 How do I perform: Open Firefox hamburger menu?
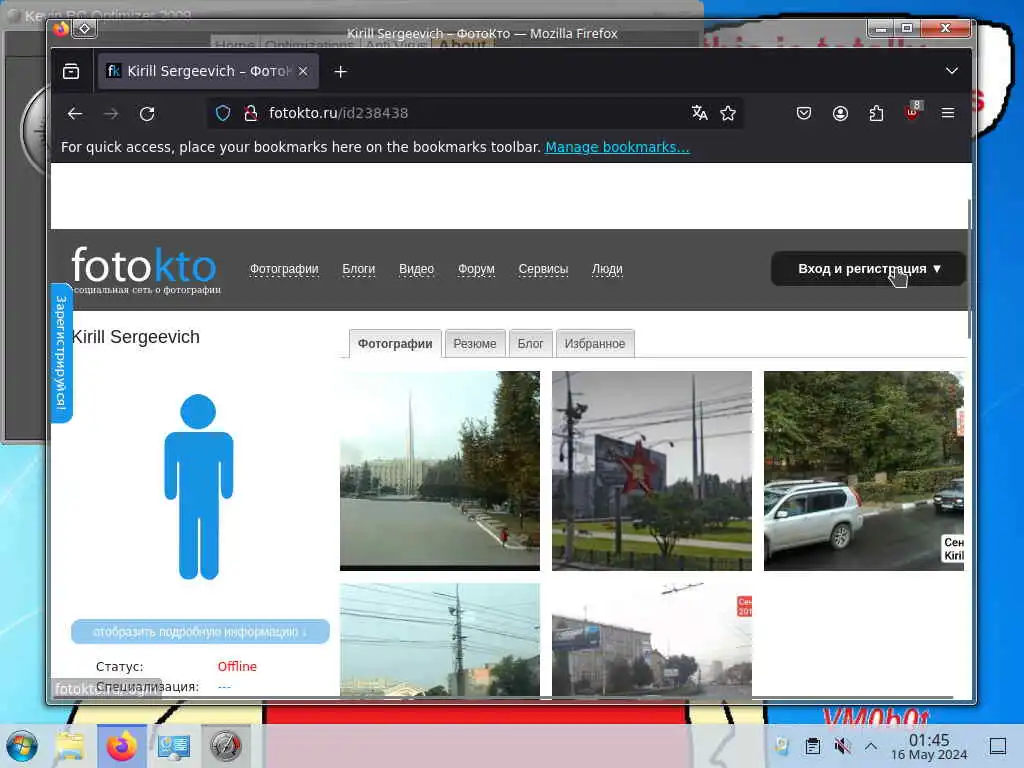tap(948, 113)
